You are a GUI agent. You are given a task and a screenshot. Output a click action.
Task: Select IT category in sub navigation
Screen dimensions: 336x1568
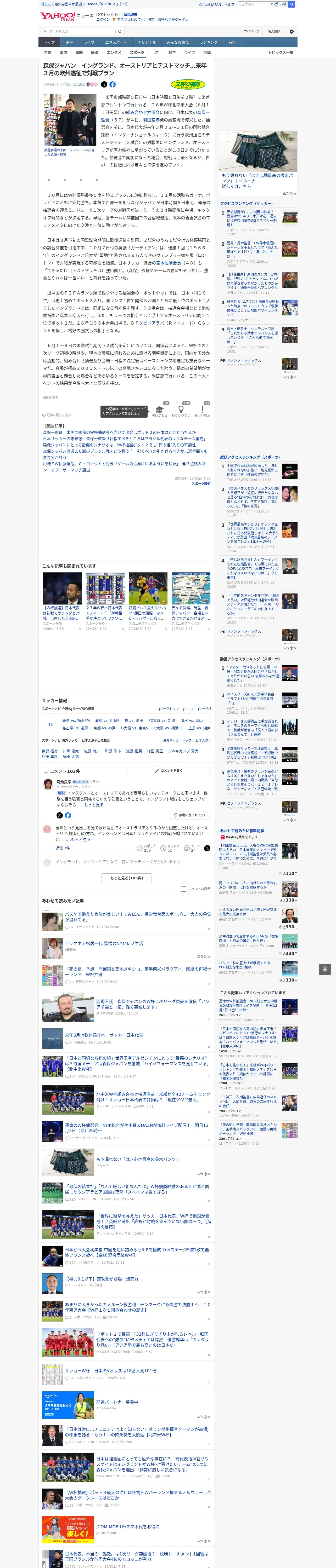pos(156,52)
